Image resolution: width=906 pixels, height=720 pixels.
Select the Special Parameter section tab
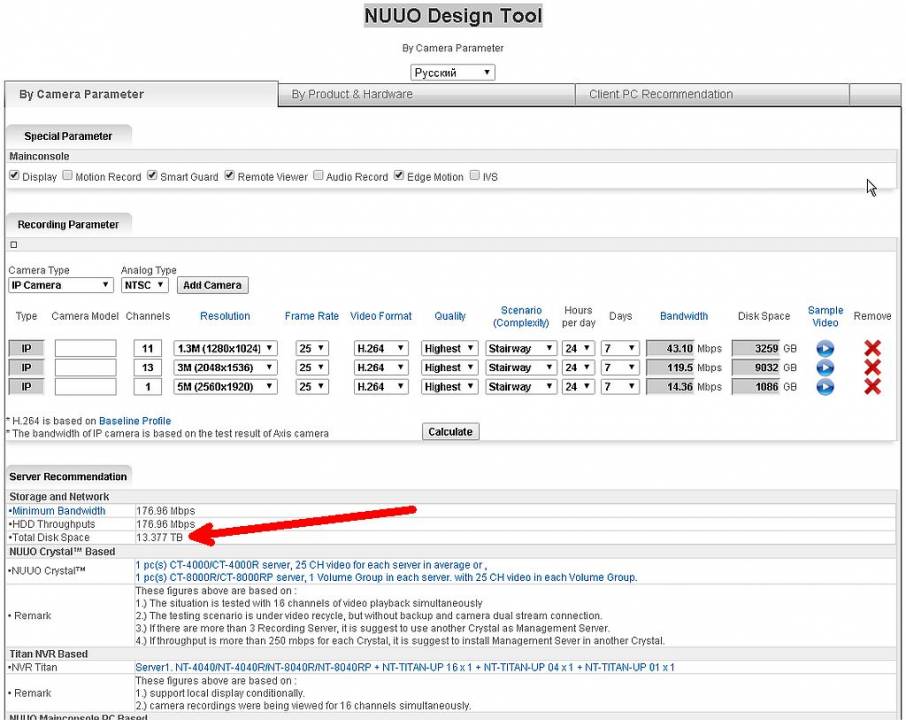68,136
